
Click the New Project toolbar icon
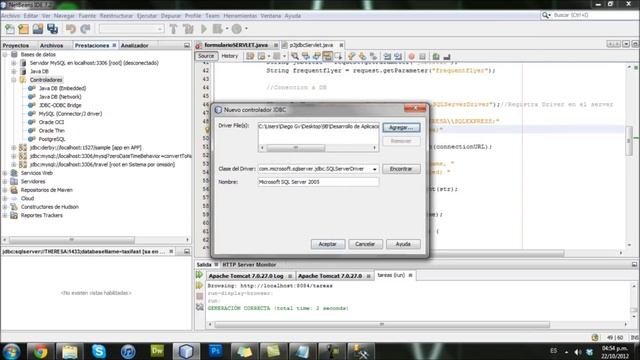[24, 29]
